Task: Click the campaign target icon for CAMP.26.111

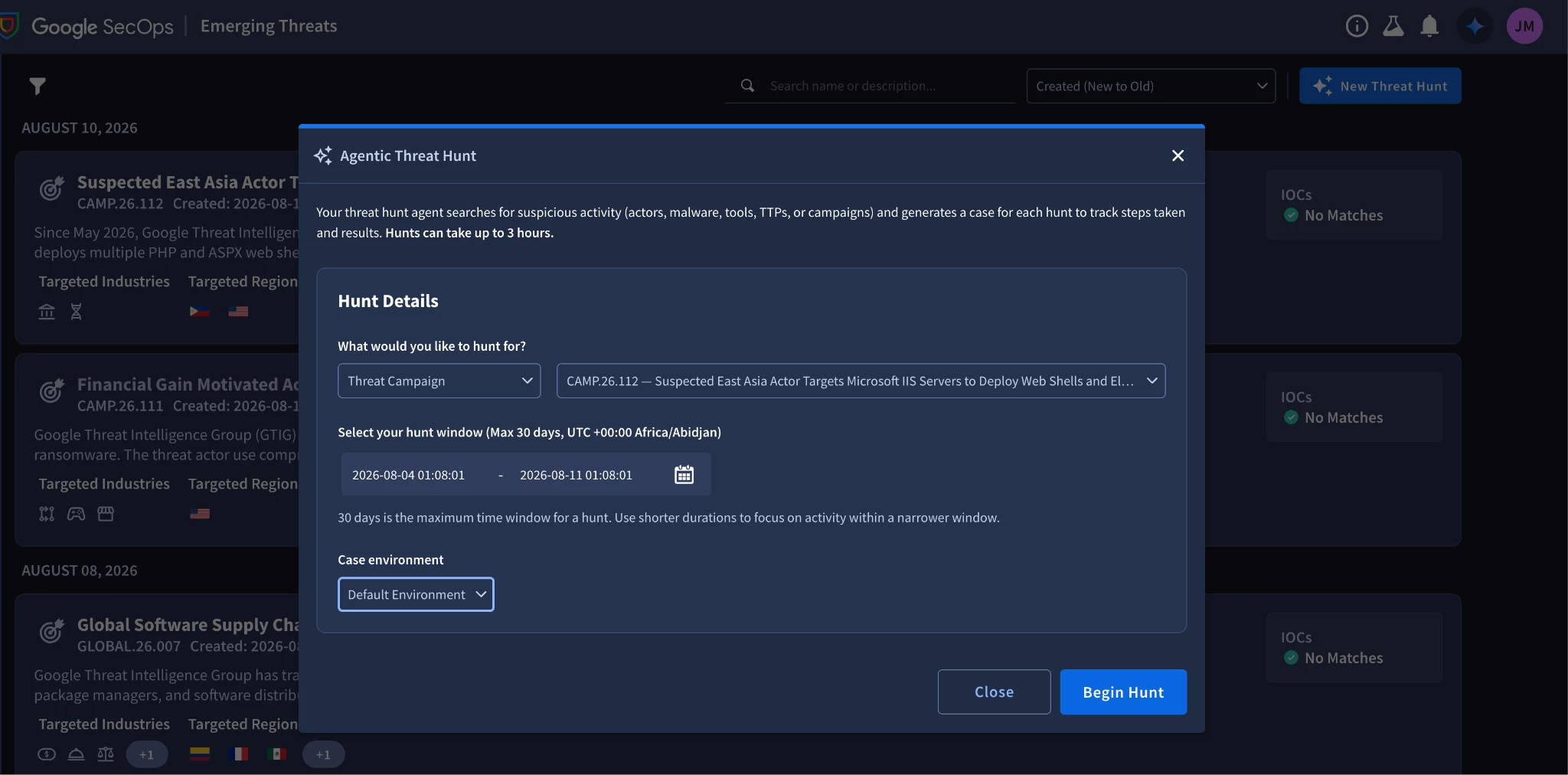Action: click(51, 390)
